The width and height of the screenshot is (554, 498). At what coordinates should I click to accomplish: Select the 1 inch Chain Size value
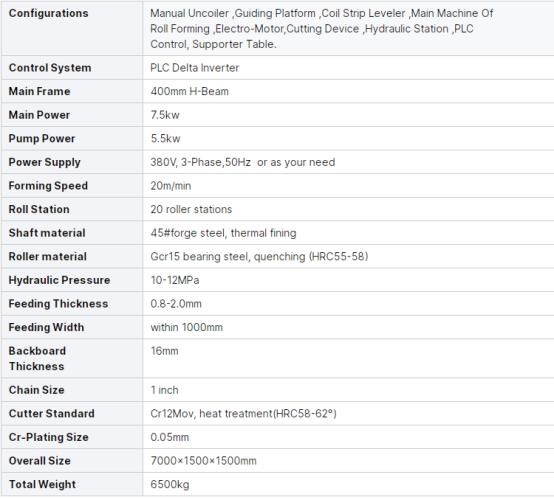164,390
